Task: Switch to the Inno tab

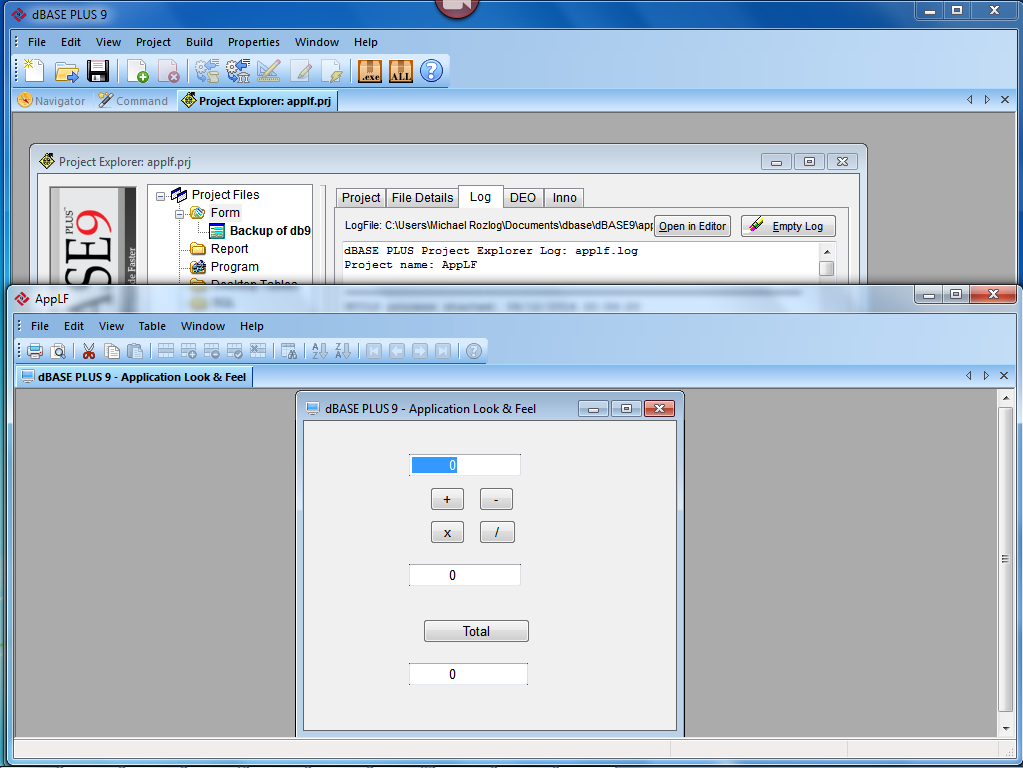Action: click(x=564, y=198)
